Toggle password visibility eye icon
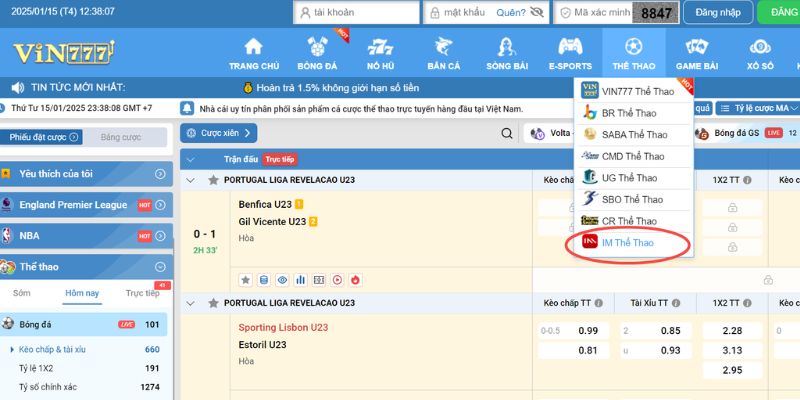 pos(537,12)
